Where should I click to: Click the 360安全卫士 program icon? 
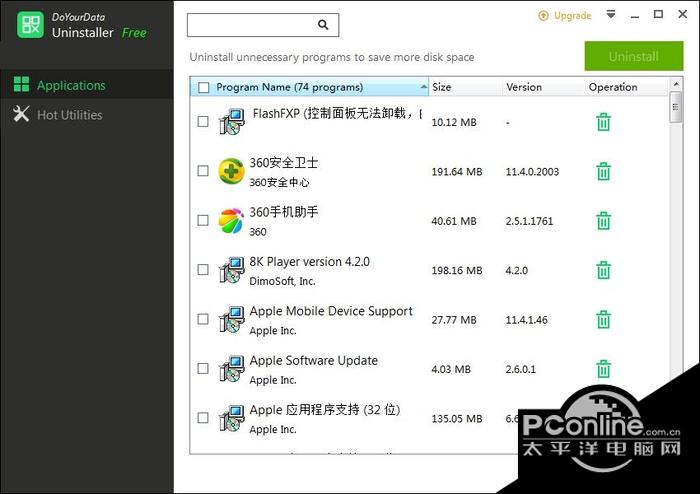click(231, 171)
